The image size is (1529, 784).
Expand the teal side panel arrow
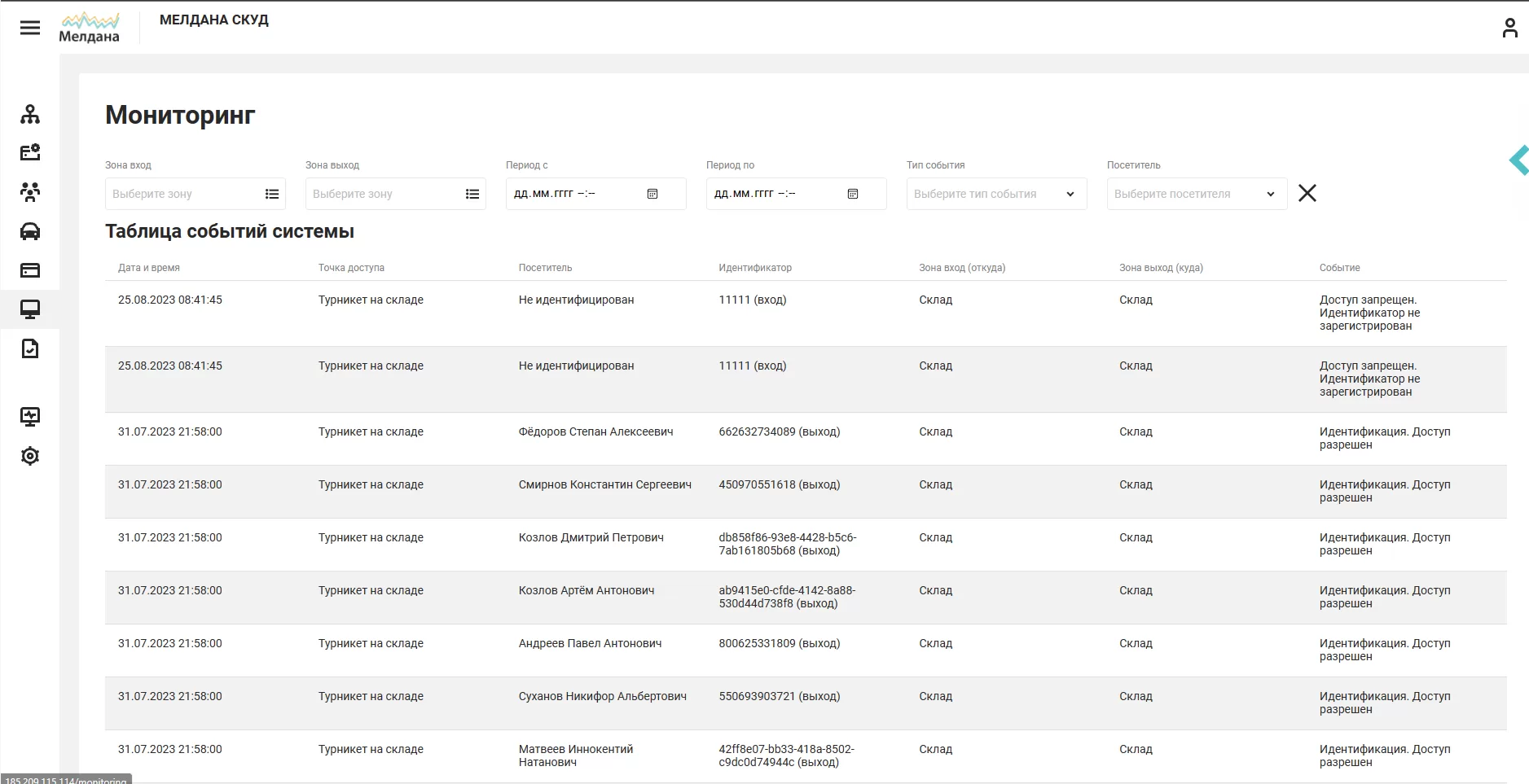pos(1519,160)
